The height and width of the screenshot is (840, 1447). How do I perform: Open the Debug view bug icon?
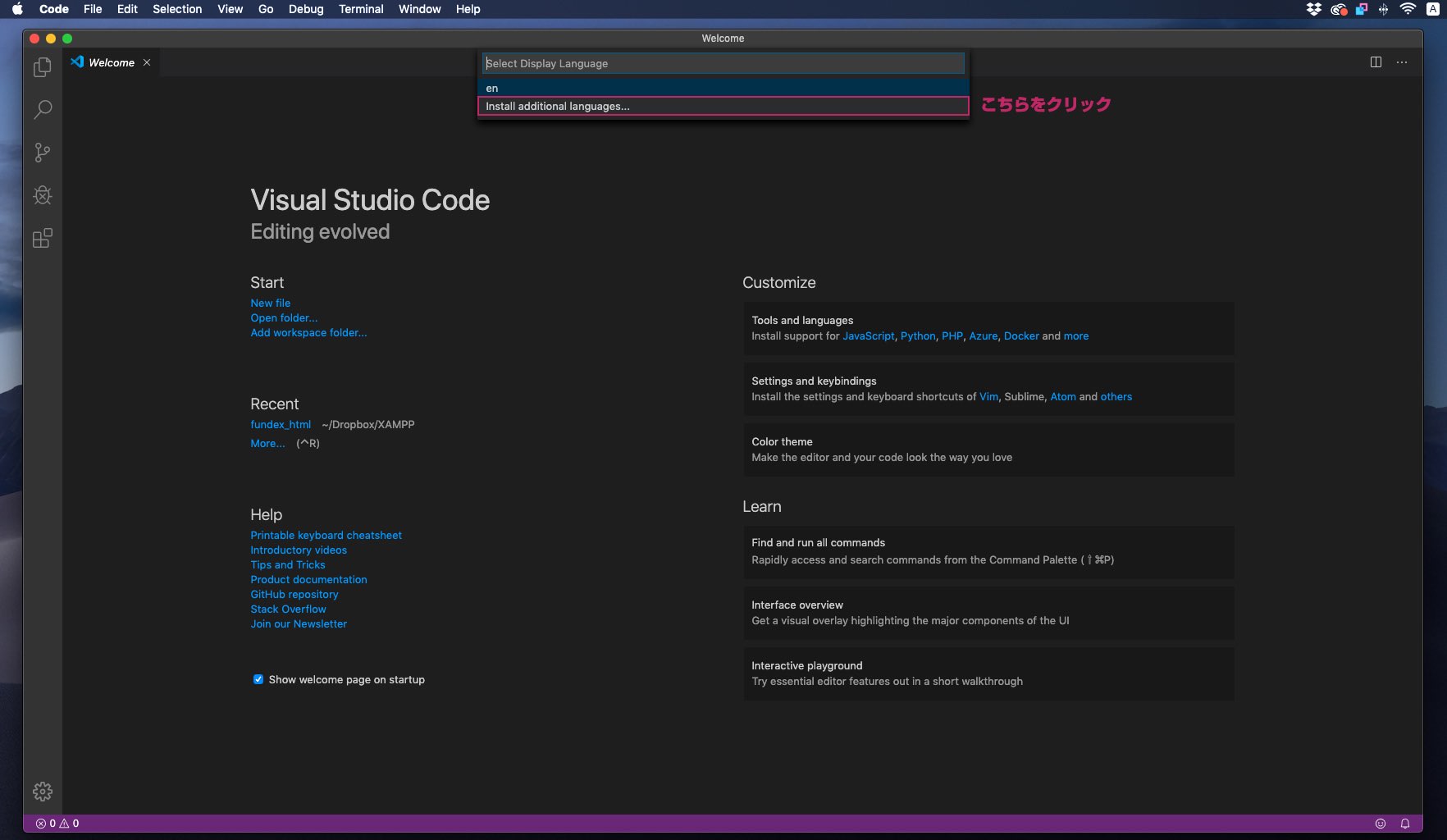tap(43, 195)
